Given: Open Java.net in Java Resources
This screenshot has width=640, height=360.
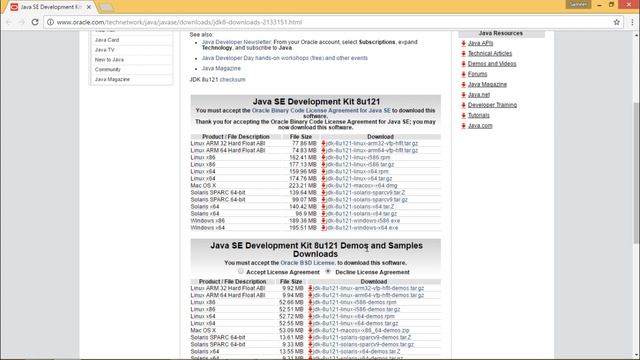Looking at the screenshot, I should point(479,95).
